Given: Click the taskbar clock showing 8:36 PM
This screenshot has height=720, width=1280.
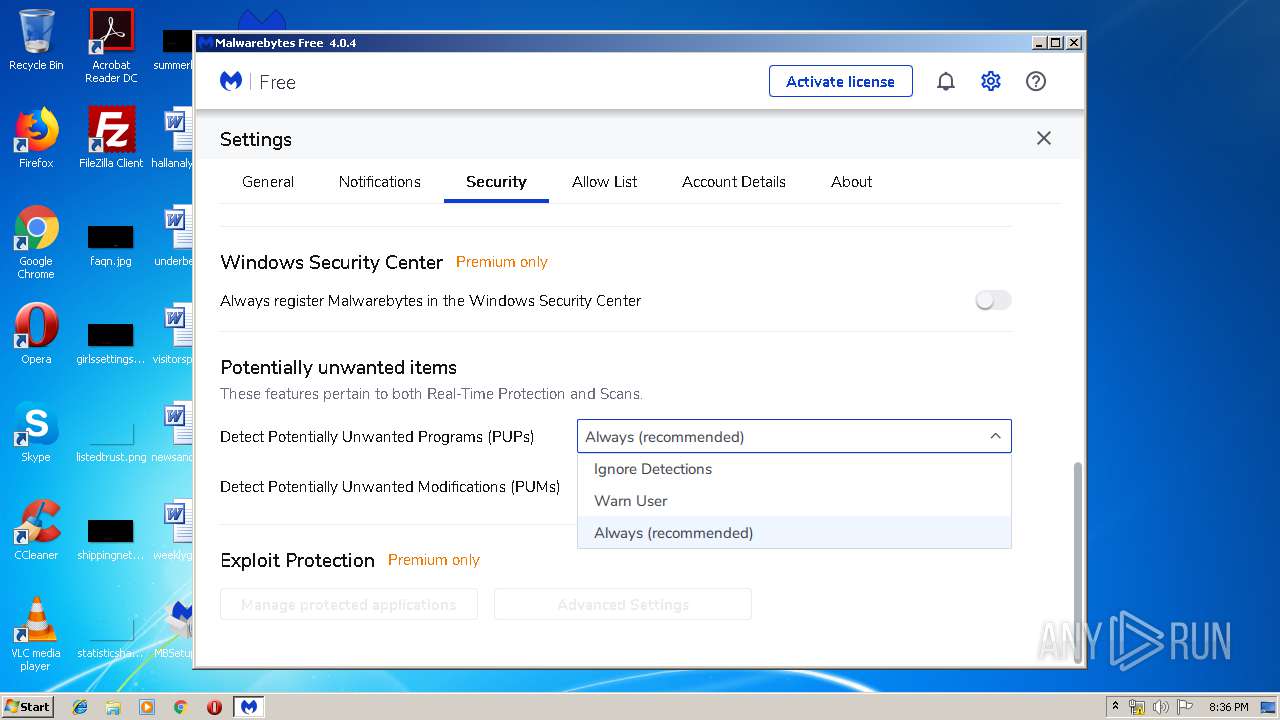Looking at the screenshot, I should pos(1229,707).
